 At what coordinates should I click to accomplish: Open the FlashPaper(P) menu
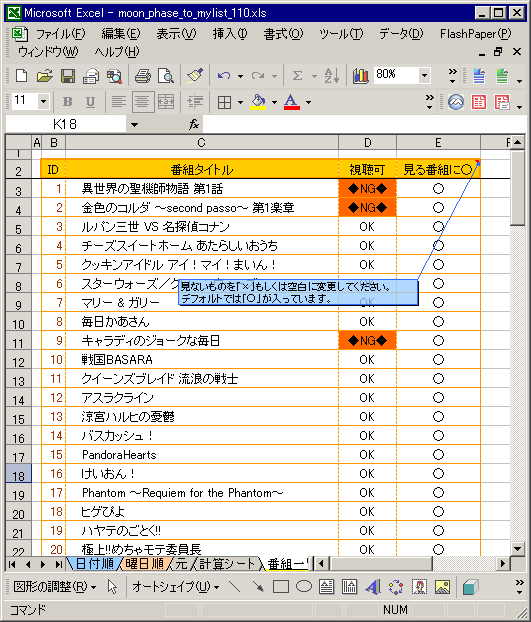click(475, 34)
